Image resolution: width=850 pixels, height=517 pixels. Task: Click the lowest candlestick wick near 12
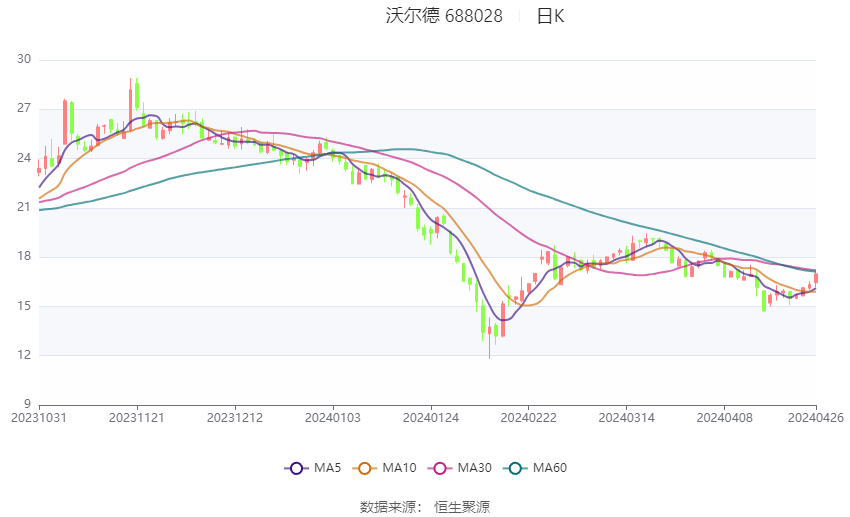(x=490, y=339)
